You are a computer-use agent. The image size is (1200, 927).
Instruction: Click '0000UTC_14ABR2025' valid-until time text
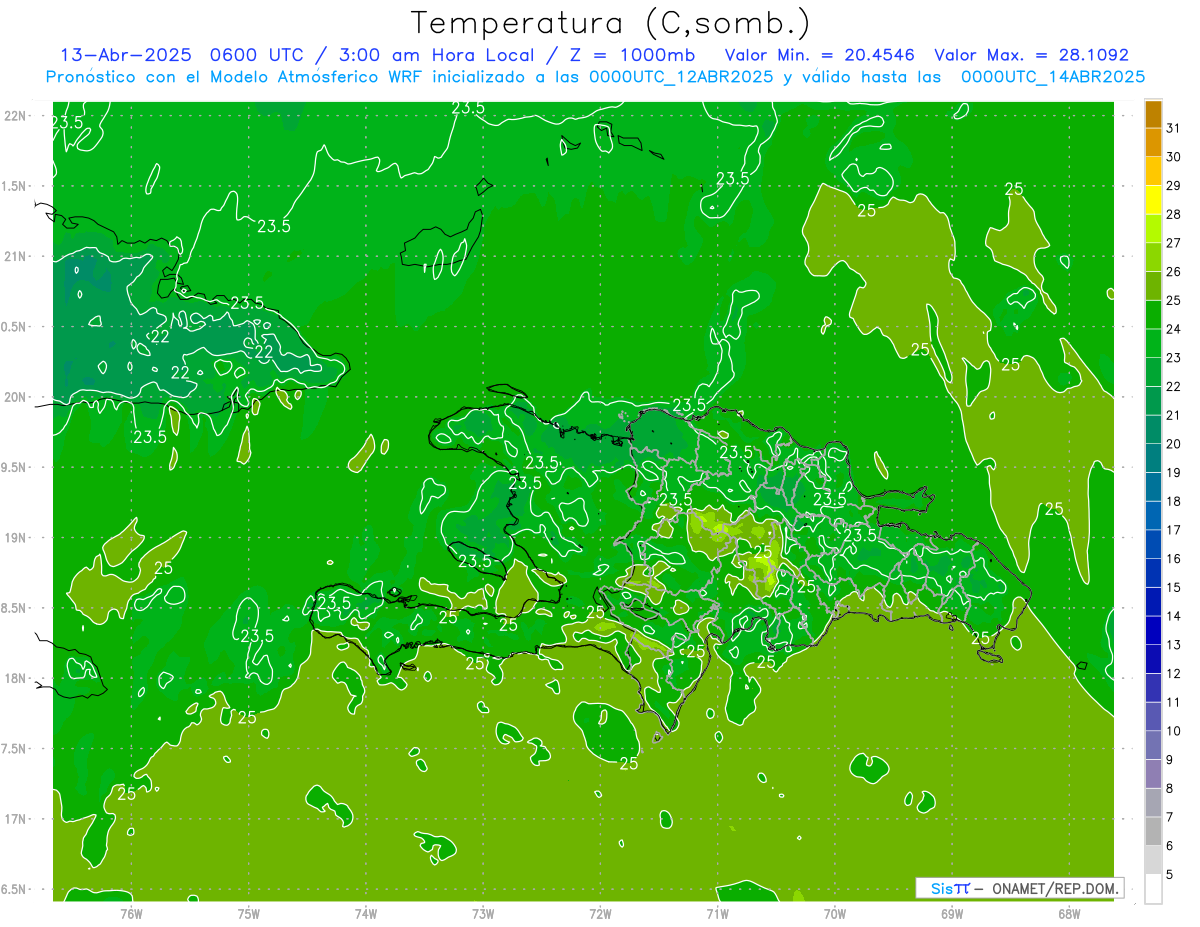click(x=1053, y=76)
